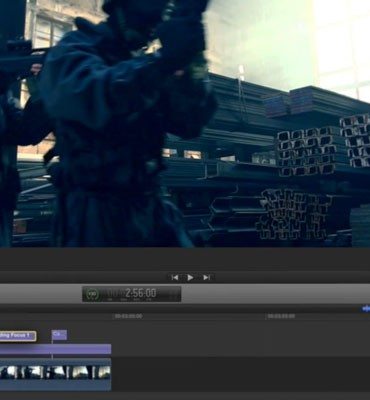Select the first visible thumbnail in the filmstrip
Screen dimensions: 370x400
7,372
